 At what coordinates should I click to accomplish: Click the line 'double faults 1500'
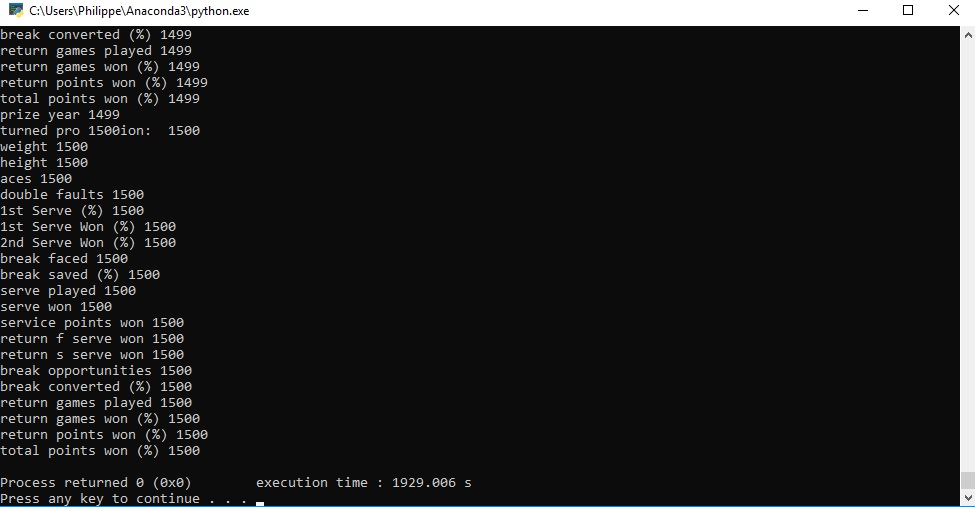(x=72, y=195)
